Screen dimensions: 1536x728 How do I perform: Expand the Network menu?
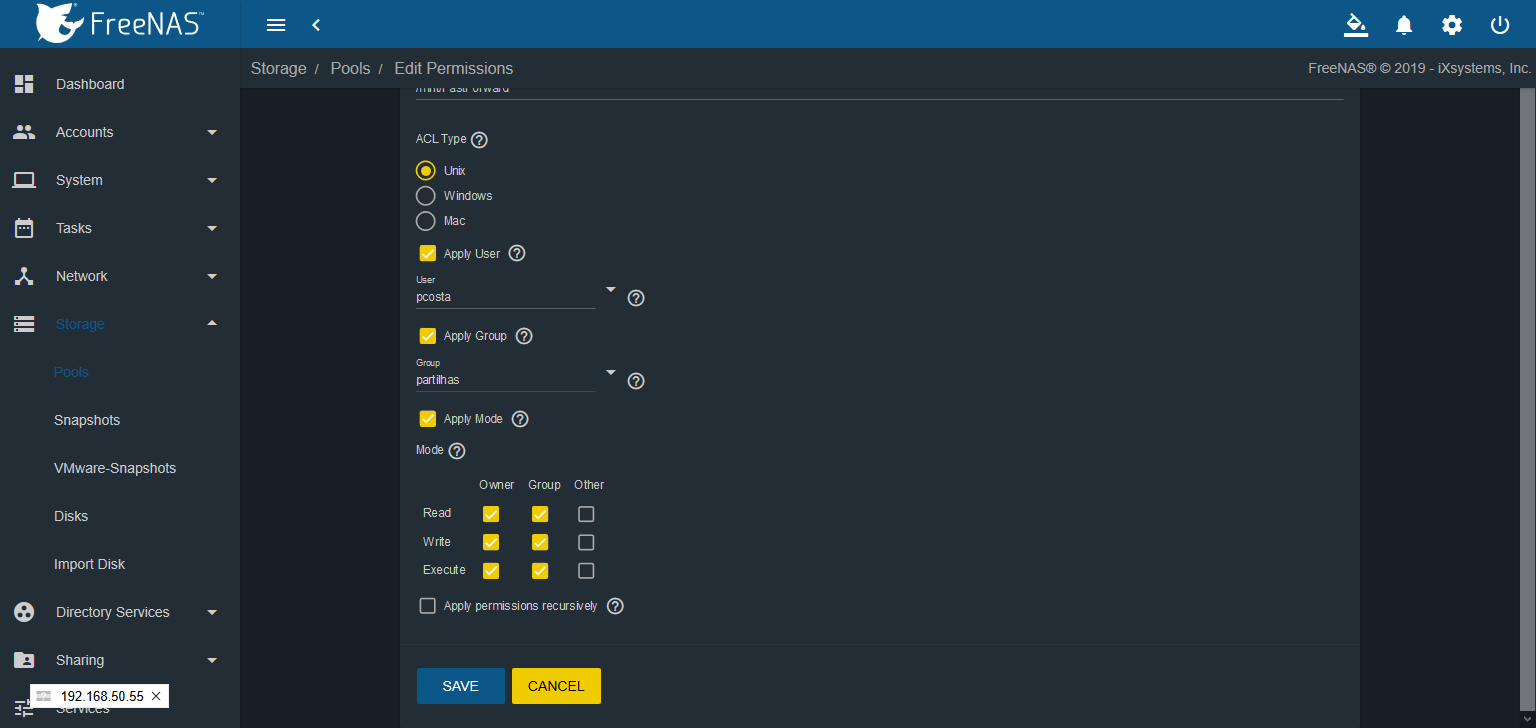(x=120, y=276)
